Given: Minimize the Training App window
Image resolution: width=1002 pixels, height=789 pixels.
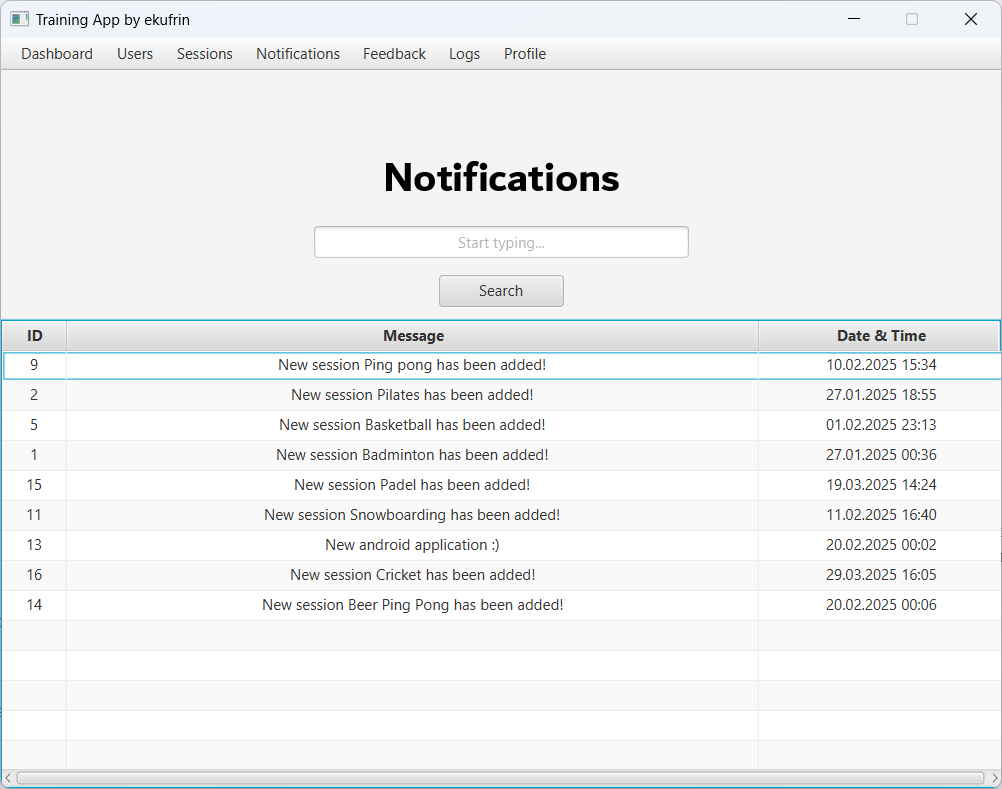Looking at the screenshot, I should pos(854,19).
